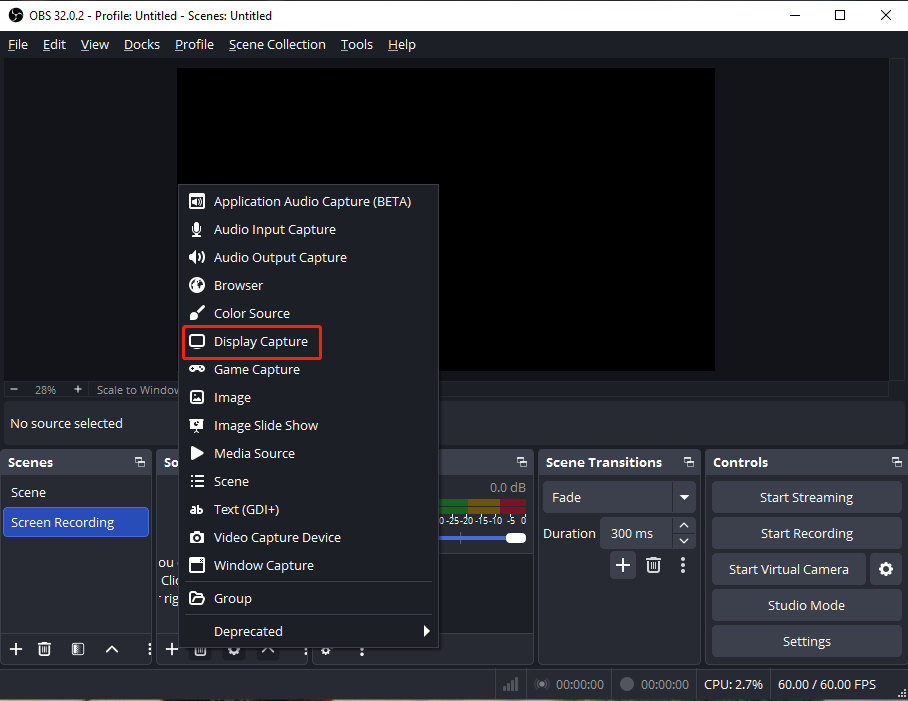Open transition properties via the three-dot icon
The height and width of the screenshot is (701, 908).
pyautogui.click(x=683, y=565)
